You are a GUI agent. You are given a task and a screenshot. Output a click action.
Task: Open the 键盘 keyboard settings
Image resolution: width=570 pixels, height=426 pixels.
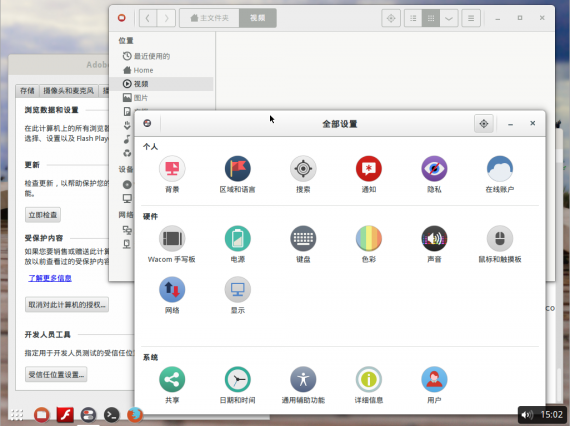(x=303, y=238)
